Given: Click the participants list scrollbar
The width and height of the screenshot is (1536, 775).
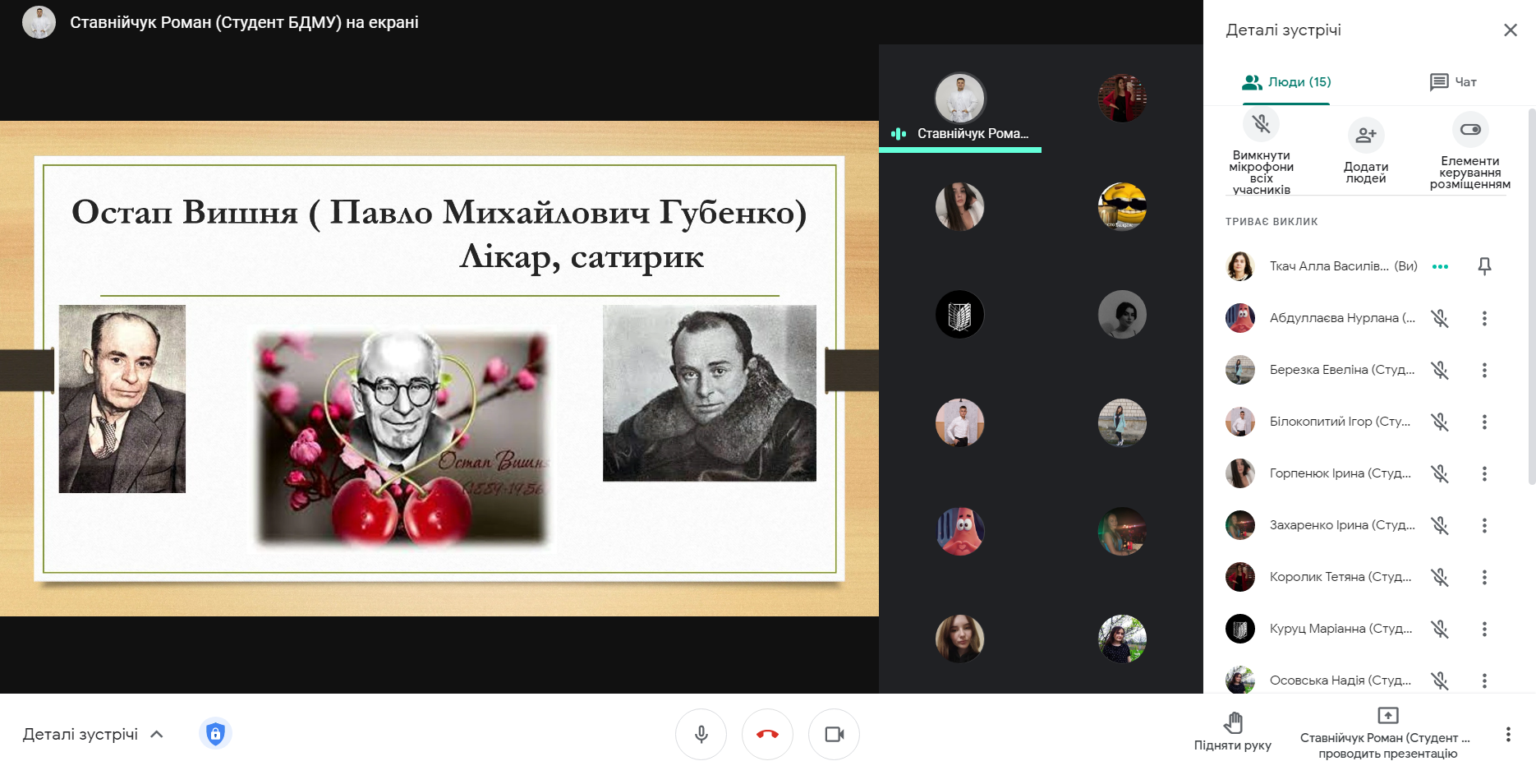Looking at the screenshot, I should pos(1529,300).
